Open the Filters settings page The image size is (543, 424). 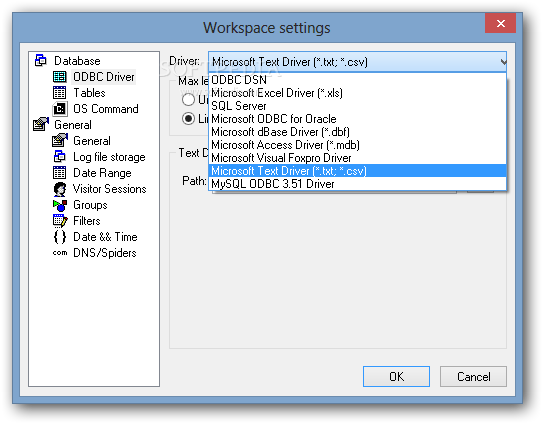click(x=87, y=221)
